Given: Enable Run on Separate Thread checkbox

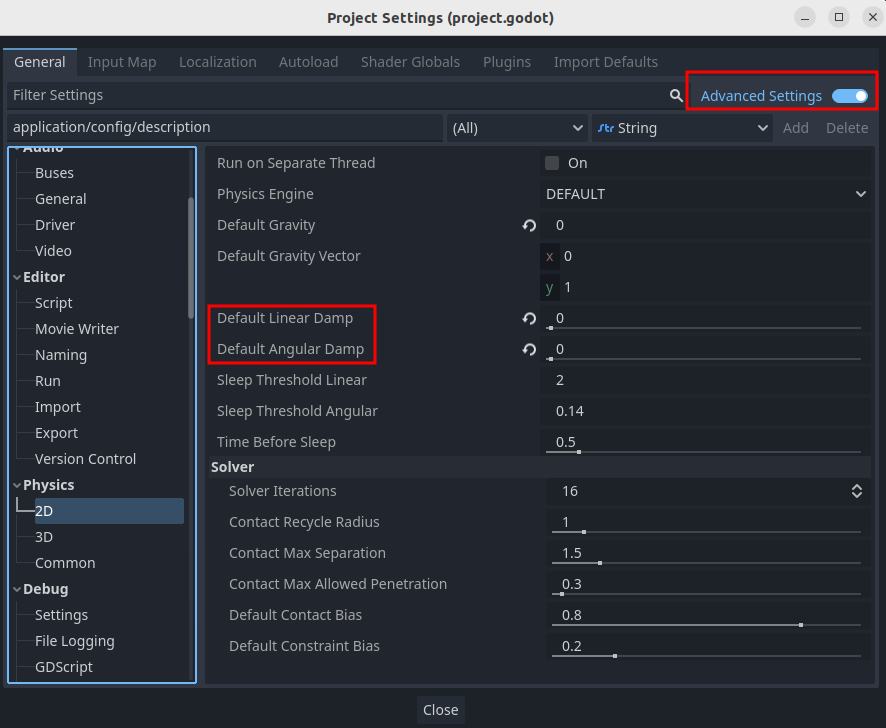Looking at the screenshot, I should point(552,163).
